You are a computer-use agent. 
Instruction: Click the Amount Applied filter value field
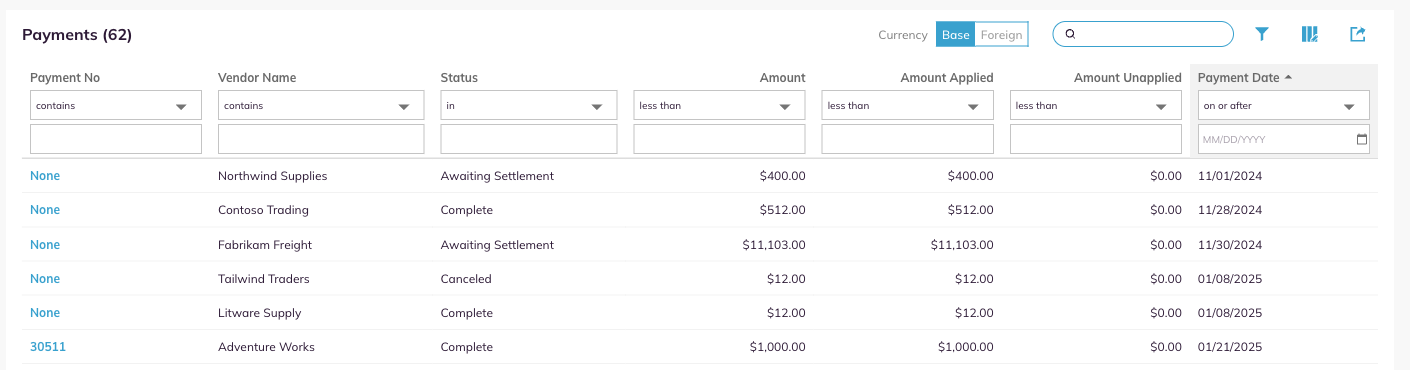(907, 139)
